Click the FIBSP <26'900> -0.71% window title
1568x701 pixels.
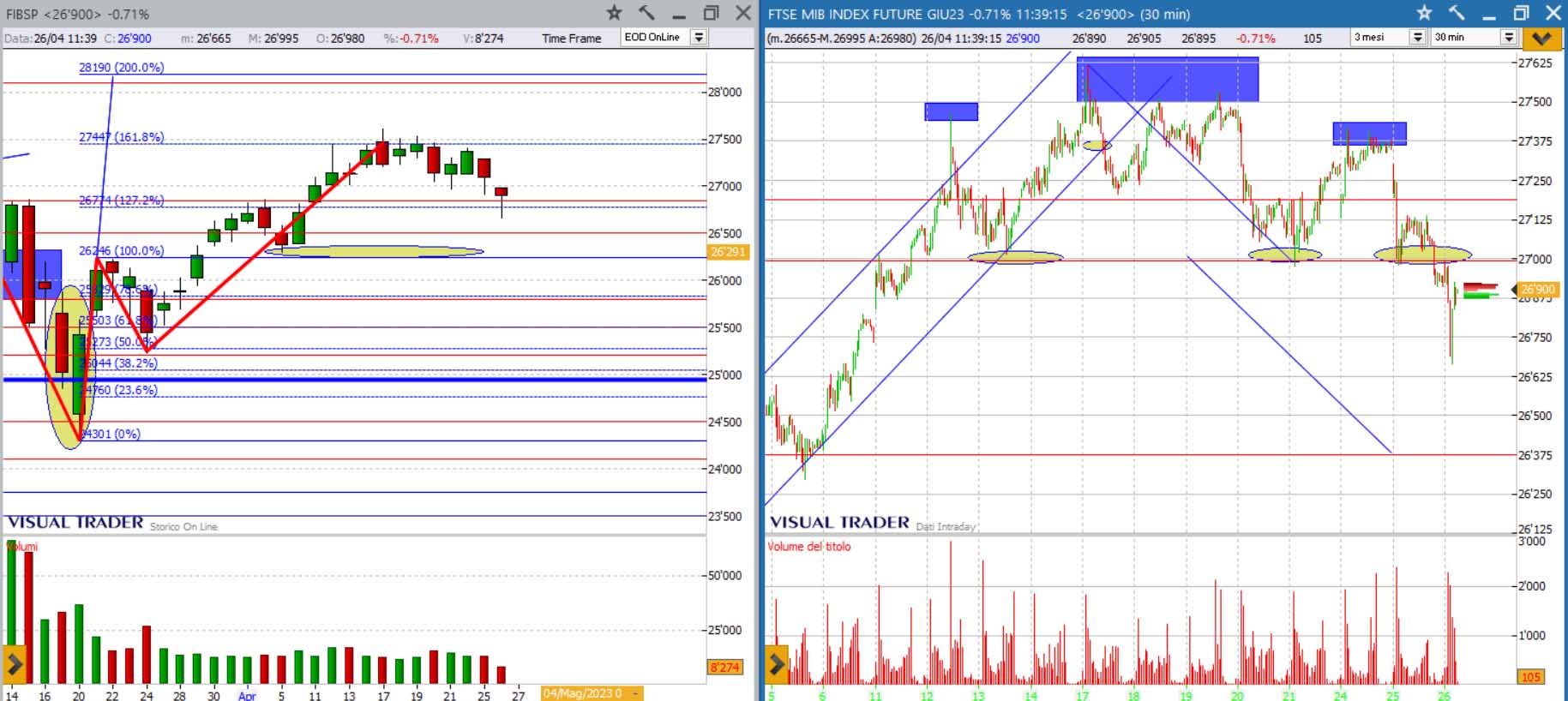coord(78,15)
